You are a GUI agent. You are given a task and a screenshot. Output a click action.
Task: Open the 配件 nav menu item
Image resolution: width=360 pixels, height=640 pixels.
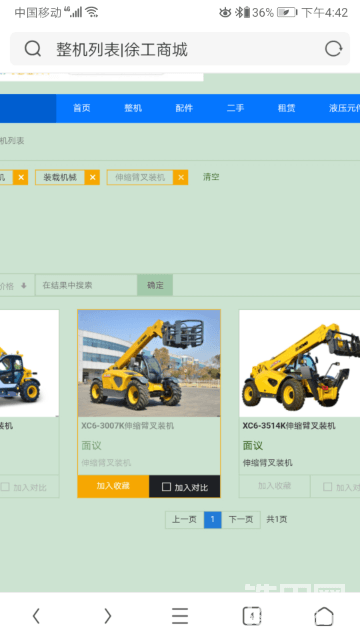click(184, 108)
